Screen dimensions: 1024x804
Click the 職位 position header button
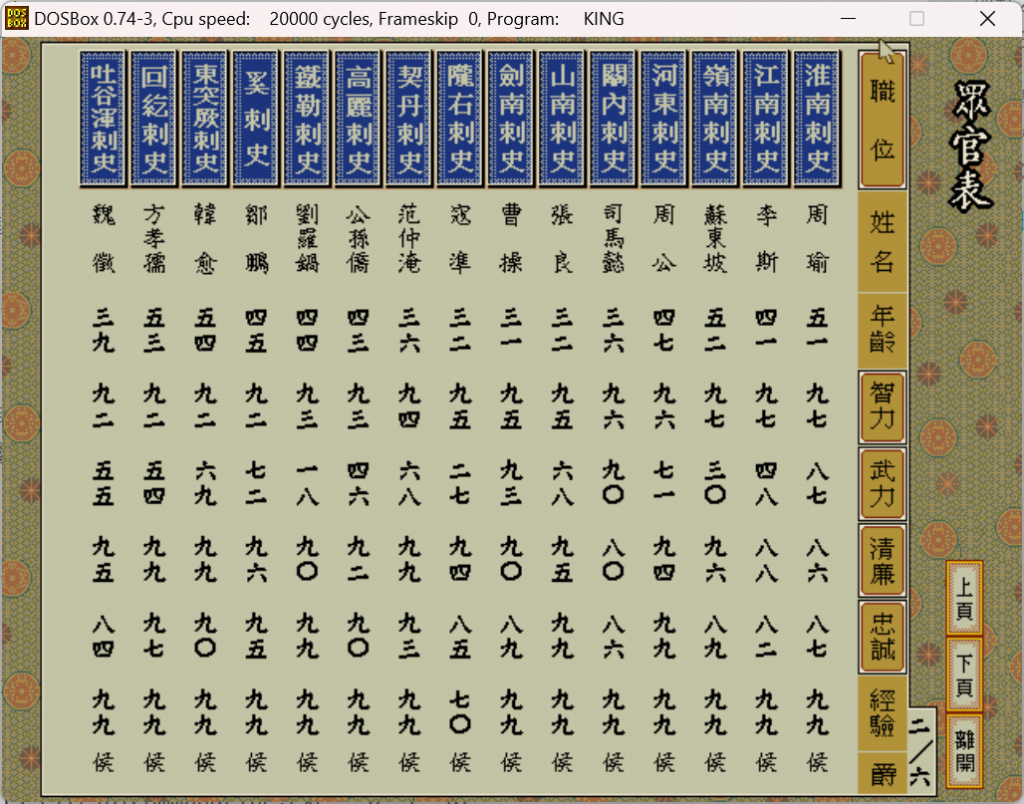[882, 120]
